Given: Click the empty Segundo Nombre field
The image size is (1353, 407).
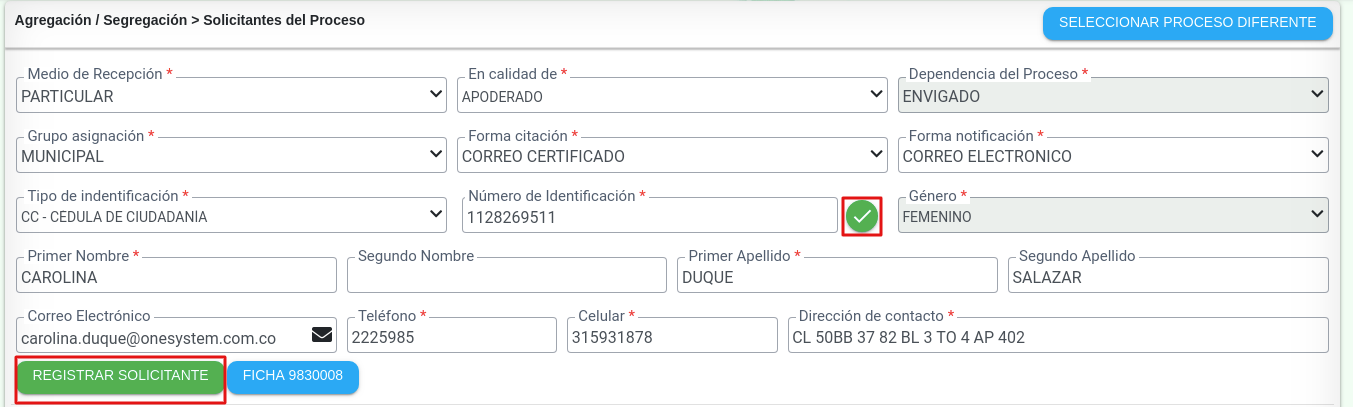Looking at the screenshot, I should tap(506, 277).
